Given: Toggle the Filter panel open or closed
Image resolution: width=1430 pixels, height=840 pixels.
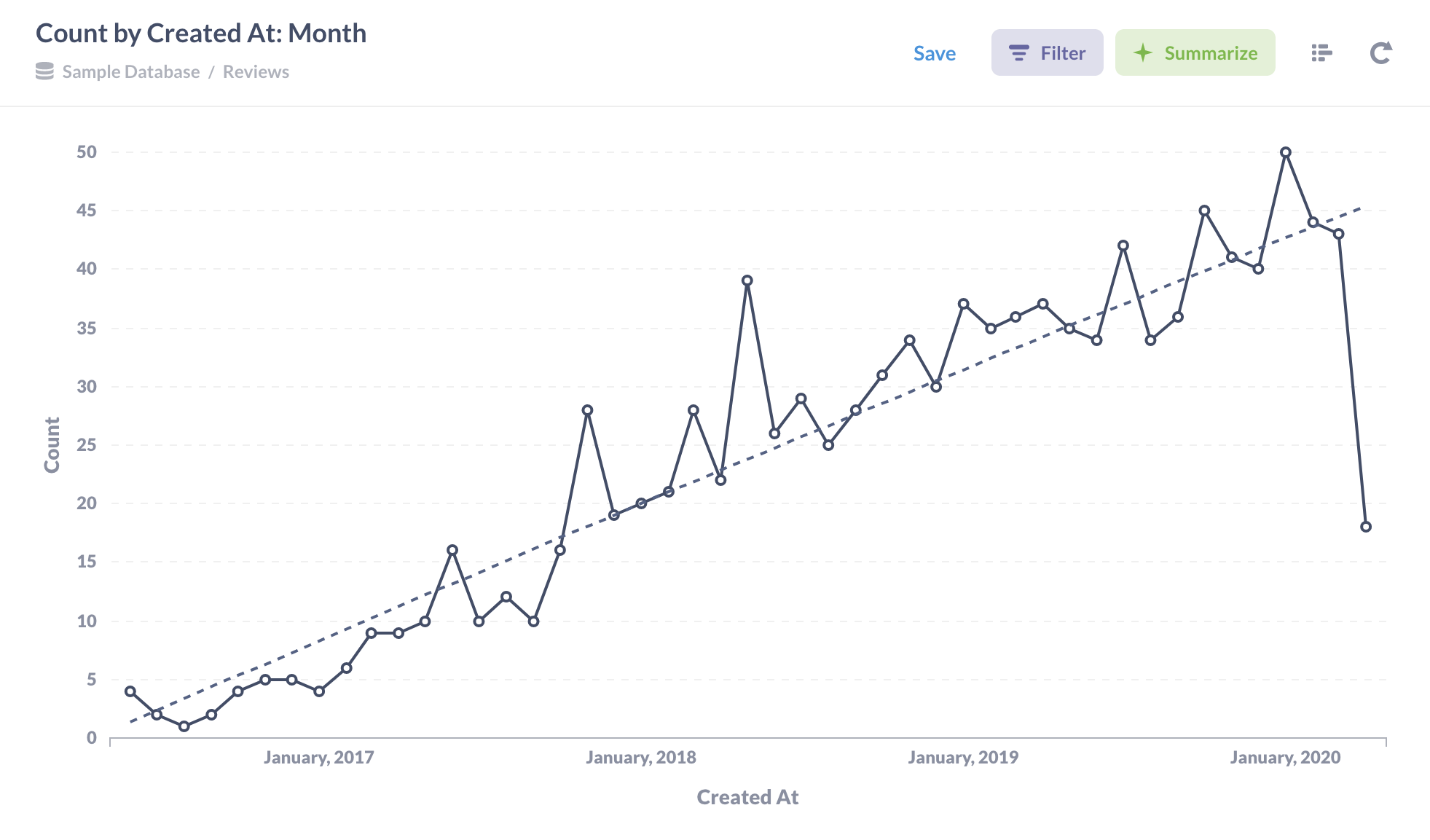Looking at the screenshot, I should [x=1046, y=51].
